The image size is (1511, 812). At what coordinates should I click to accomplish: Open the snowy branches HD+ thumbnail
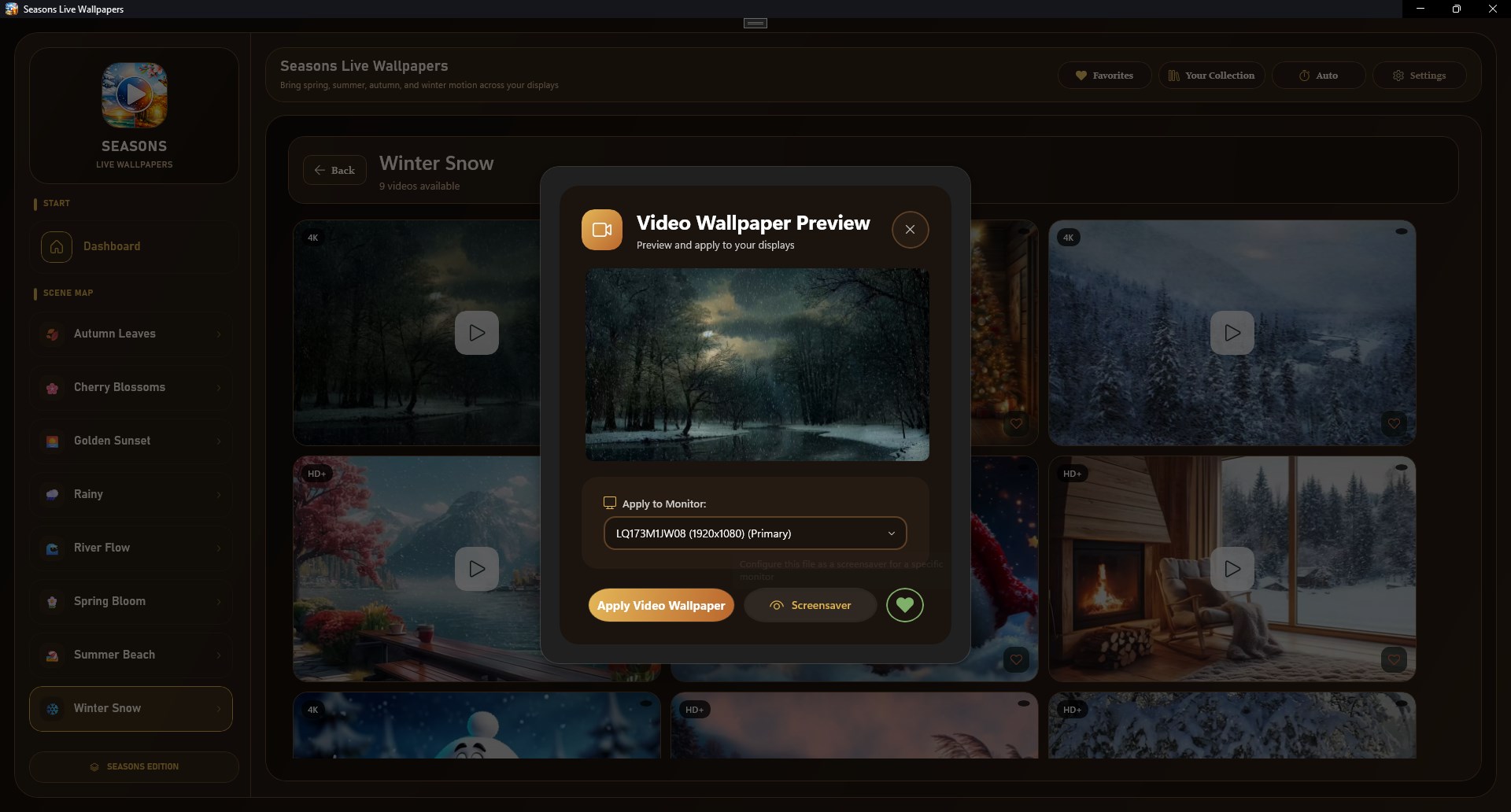1232,725
